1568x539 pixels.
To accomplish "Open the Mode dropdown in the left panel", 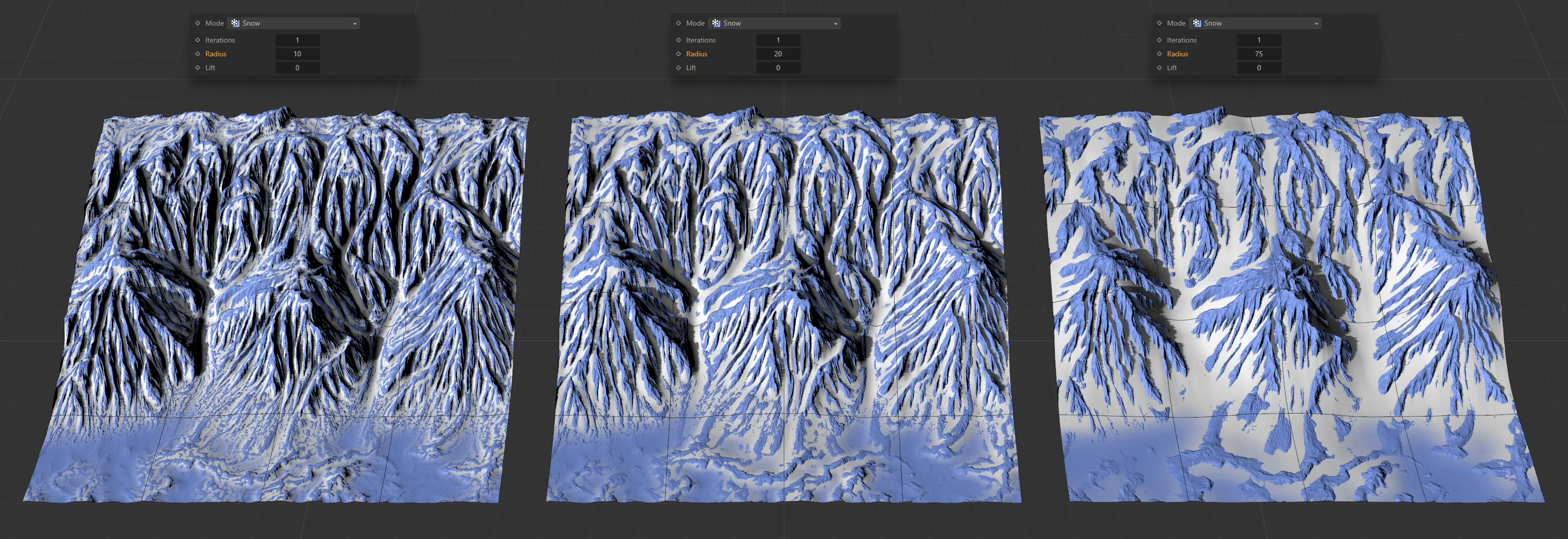I will [x=355, y=23].
